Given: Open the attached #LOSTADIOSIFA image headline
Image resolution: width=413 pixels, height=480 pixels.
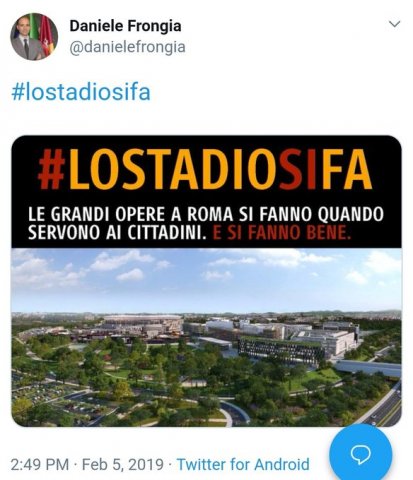Looking at the screenshot, I should click(205, 170).
